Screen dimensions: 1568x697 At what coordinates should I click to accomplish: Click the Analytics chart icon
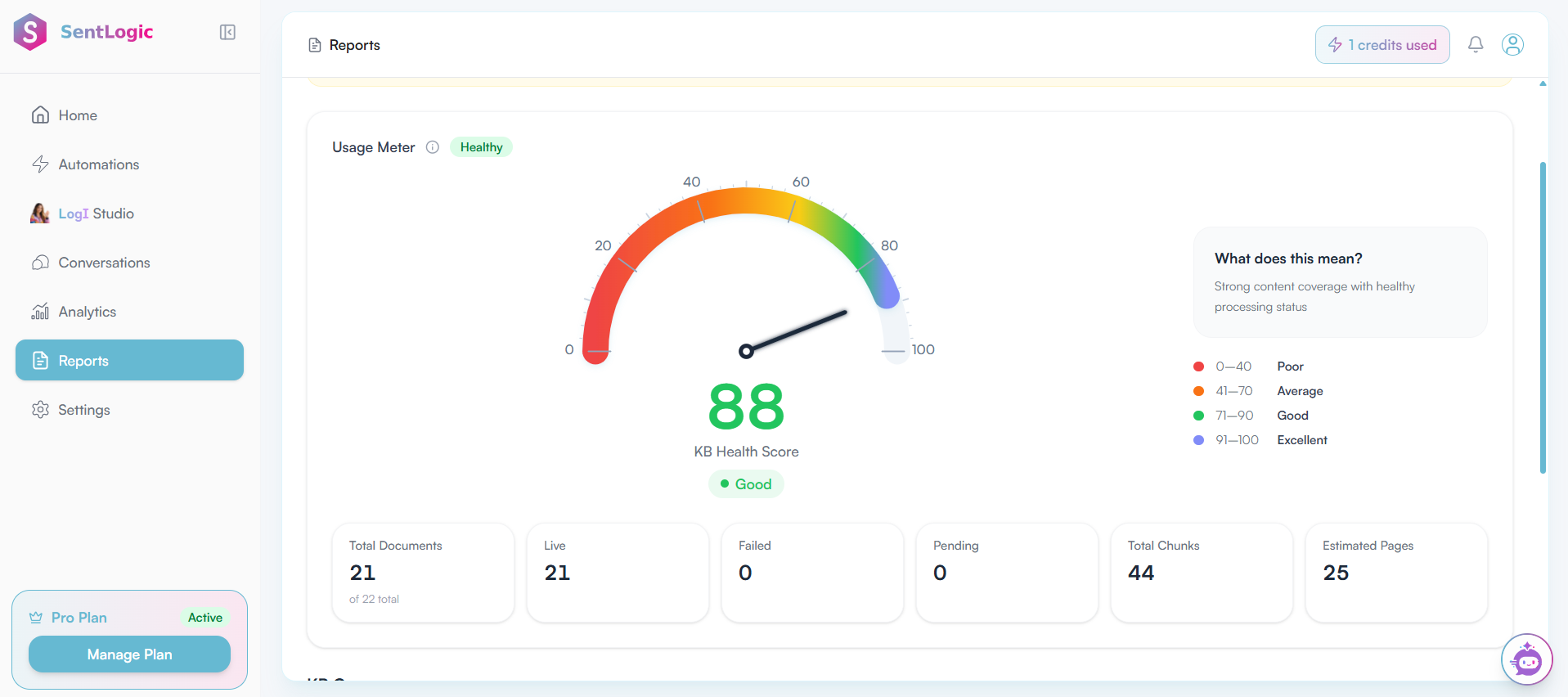click(x=40, y=312)
